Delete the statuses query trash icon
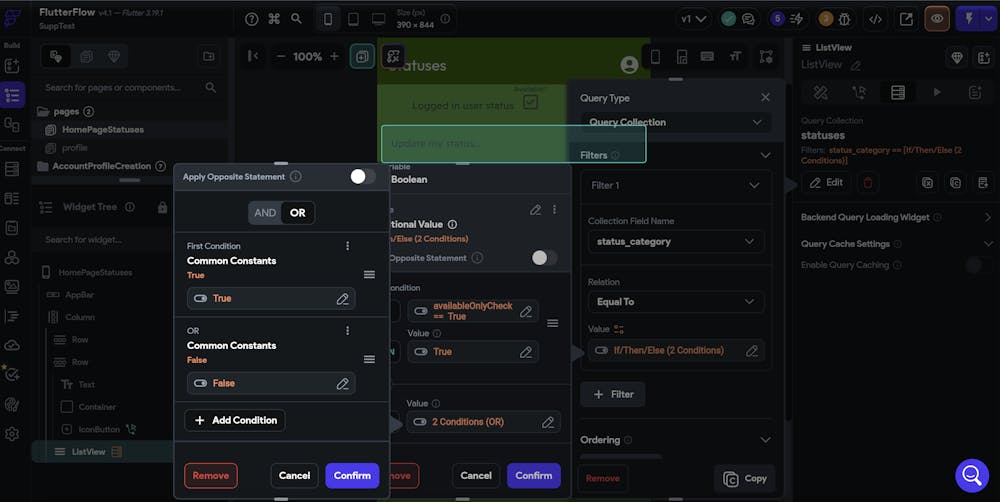 868,182
